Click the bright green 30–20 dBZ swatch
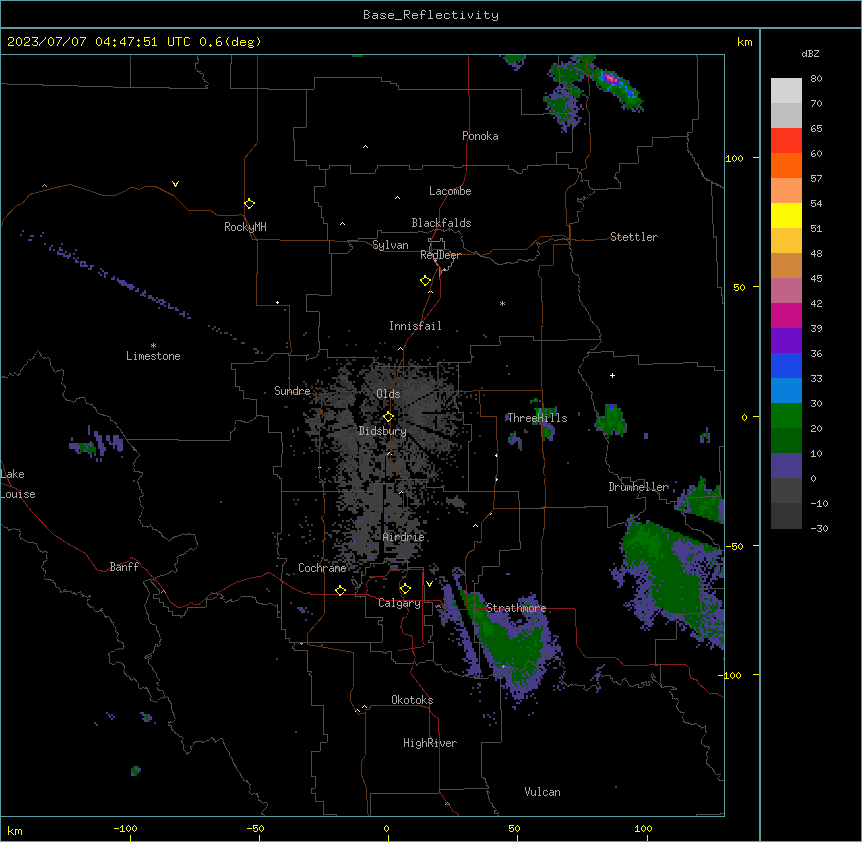The width and height of the screenshot is (862, 842). click(x=786, y=416)
